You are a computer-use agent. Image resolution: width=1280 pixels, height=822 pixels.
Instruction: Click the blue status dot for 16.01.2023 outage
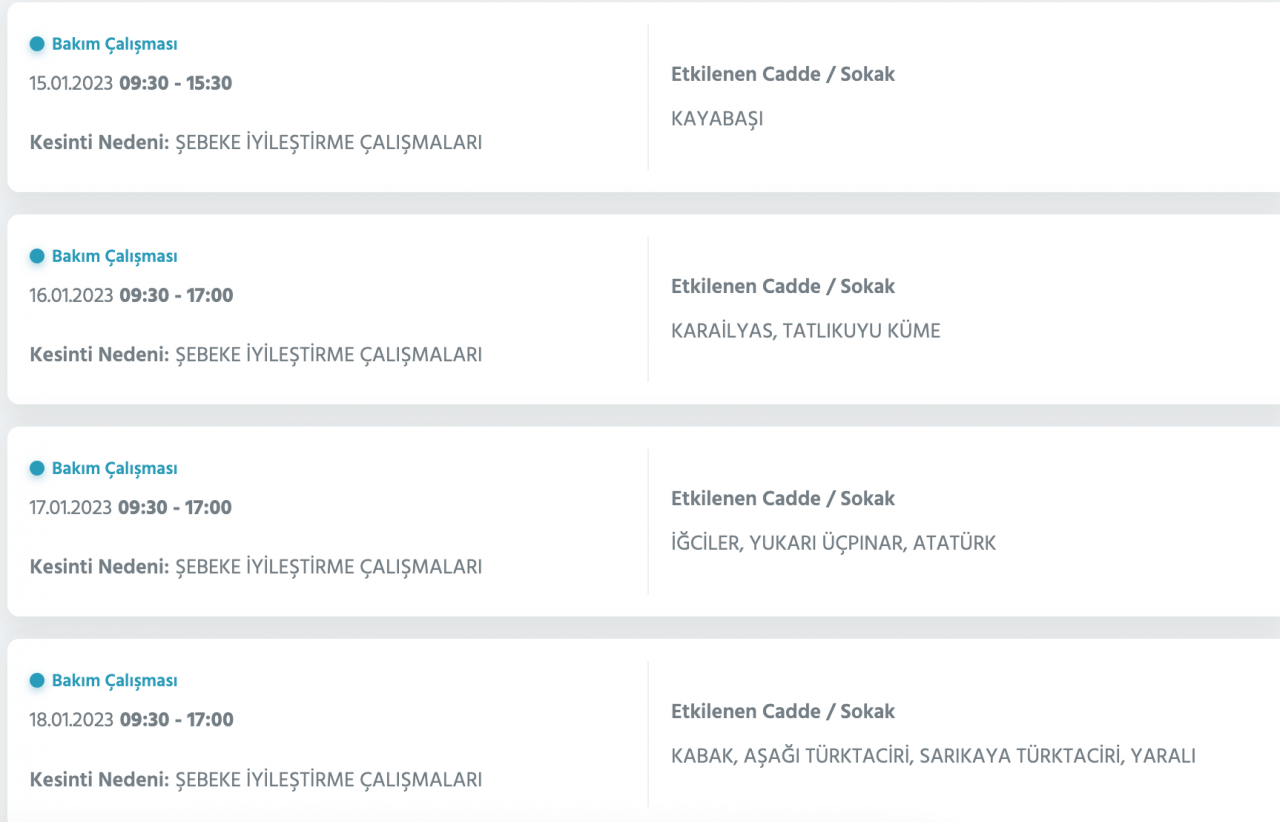point(37,256)
